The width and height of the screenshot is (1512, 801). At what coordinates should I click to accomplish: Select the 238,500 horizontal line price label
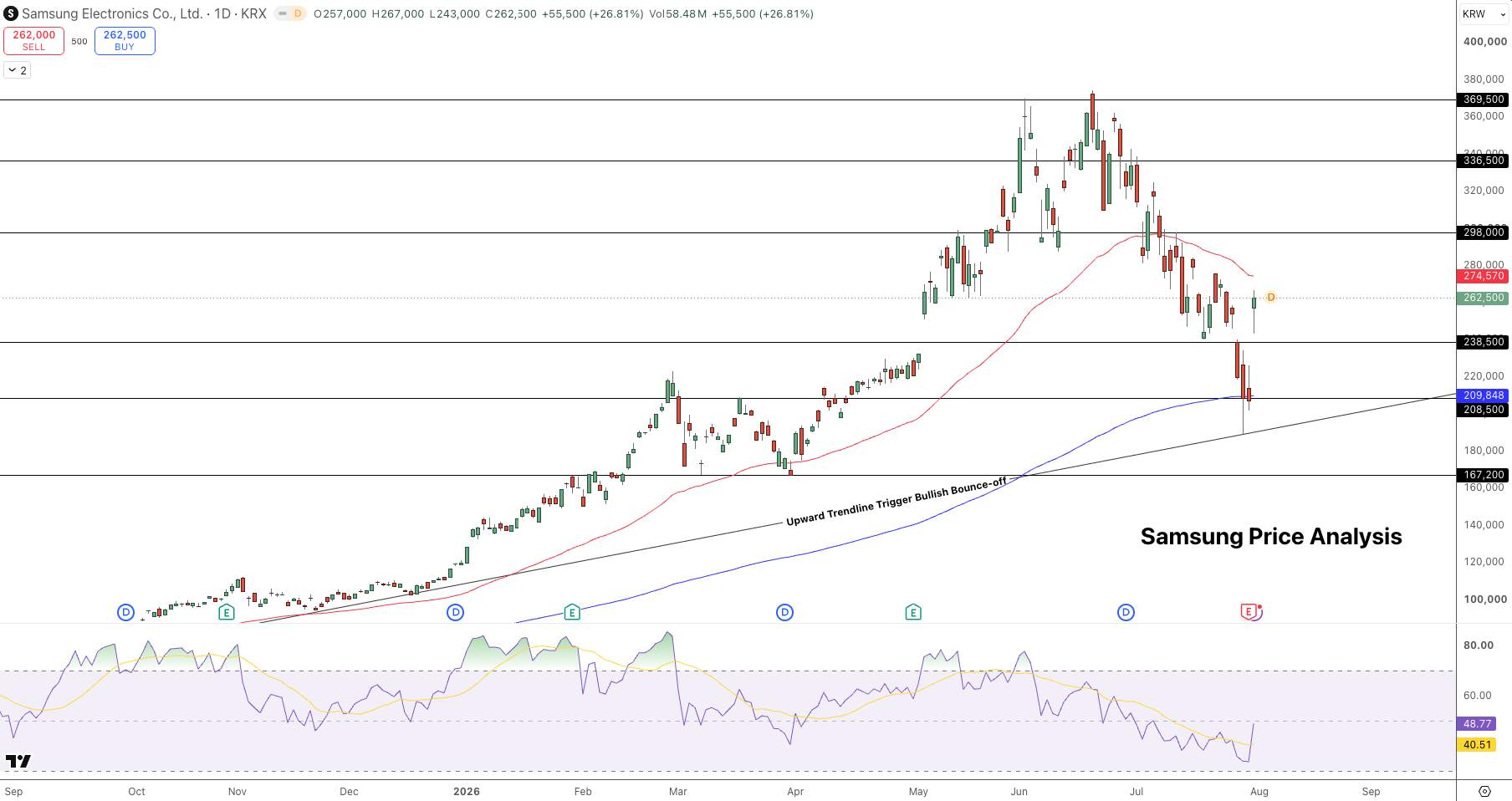[1484, 342]
